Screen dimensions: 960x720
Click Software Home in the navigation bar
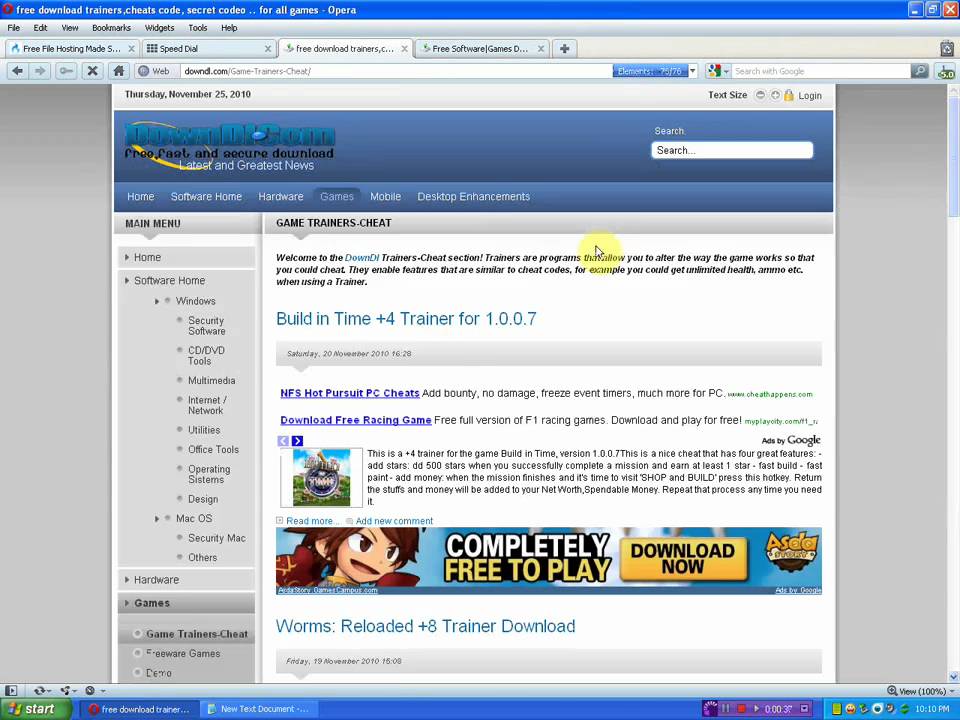206,197
